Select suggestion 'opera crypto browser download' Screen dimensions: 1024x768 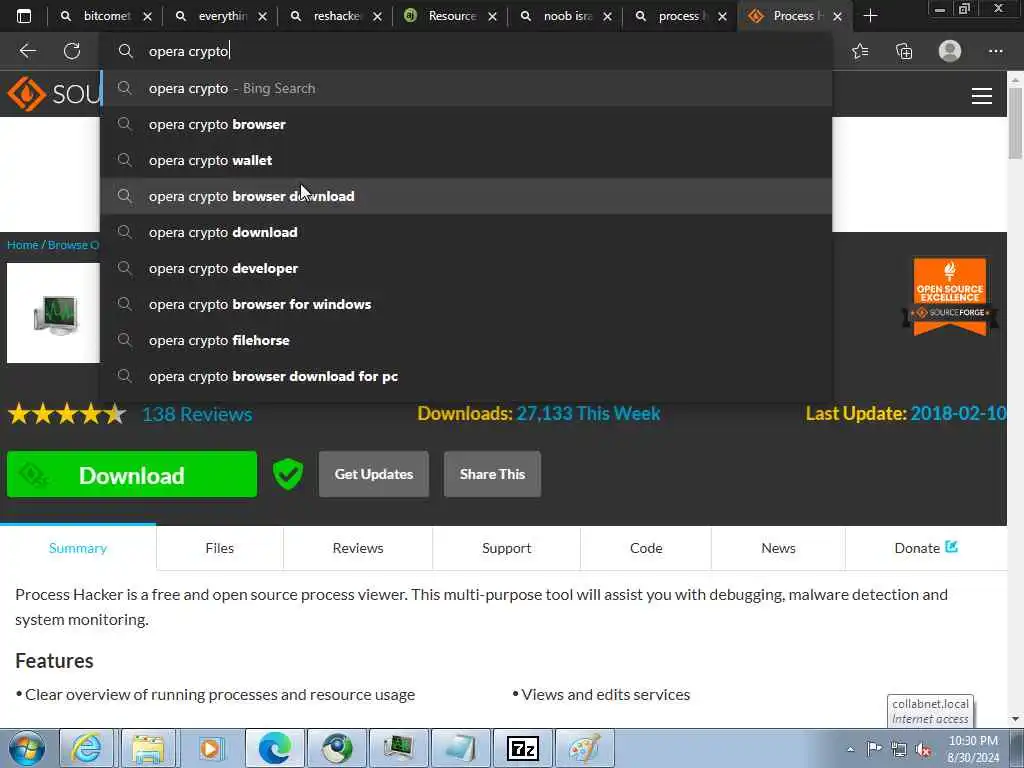tap(466, 196)
